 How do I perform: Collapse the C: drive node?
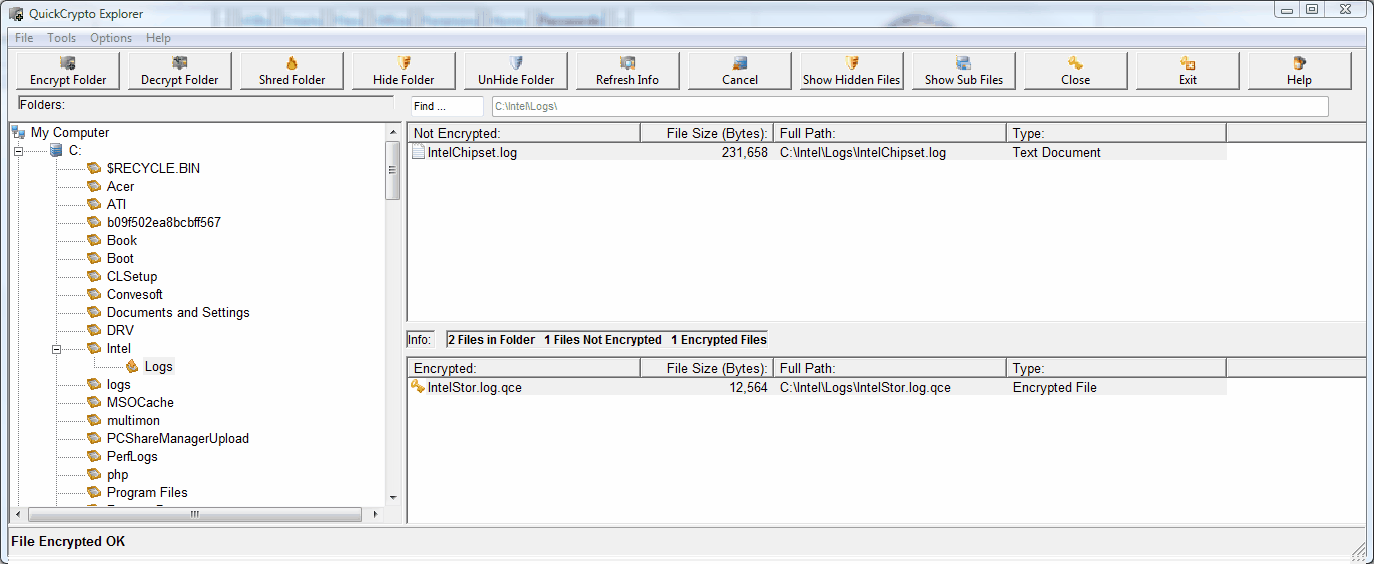[18, 151]
